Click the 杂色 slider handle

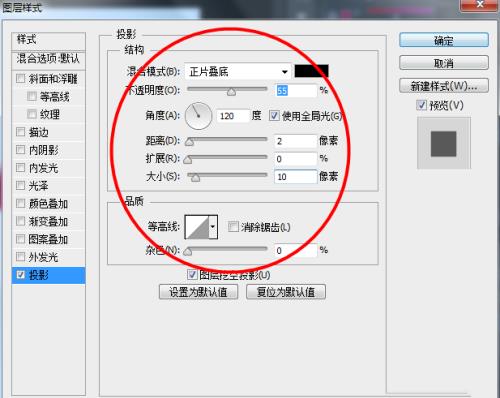(188, 251)
